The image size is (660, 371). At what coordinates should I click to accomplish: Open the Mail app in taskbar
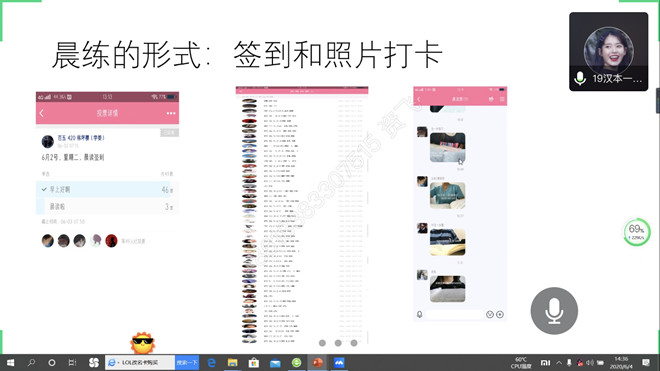coord(275,363)
